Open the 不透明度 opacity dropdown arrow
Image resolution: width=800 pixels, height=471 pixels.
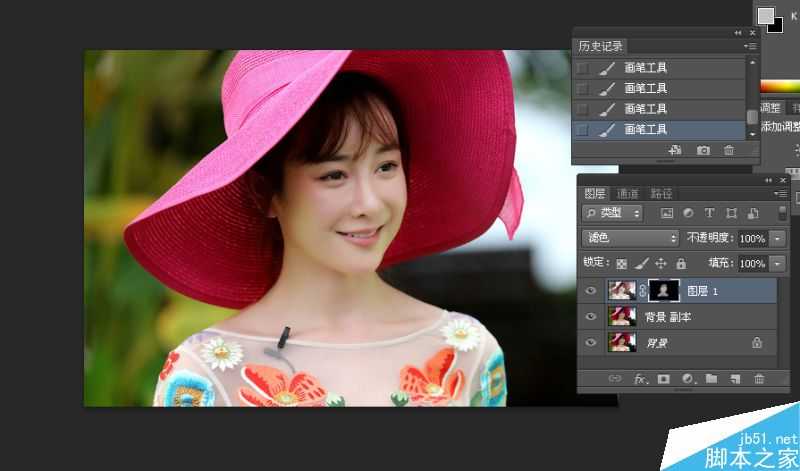[778, 238]
